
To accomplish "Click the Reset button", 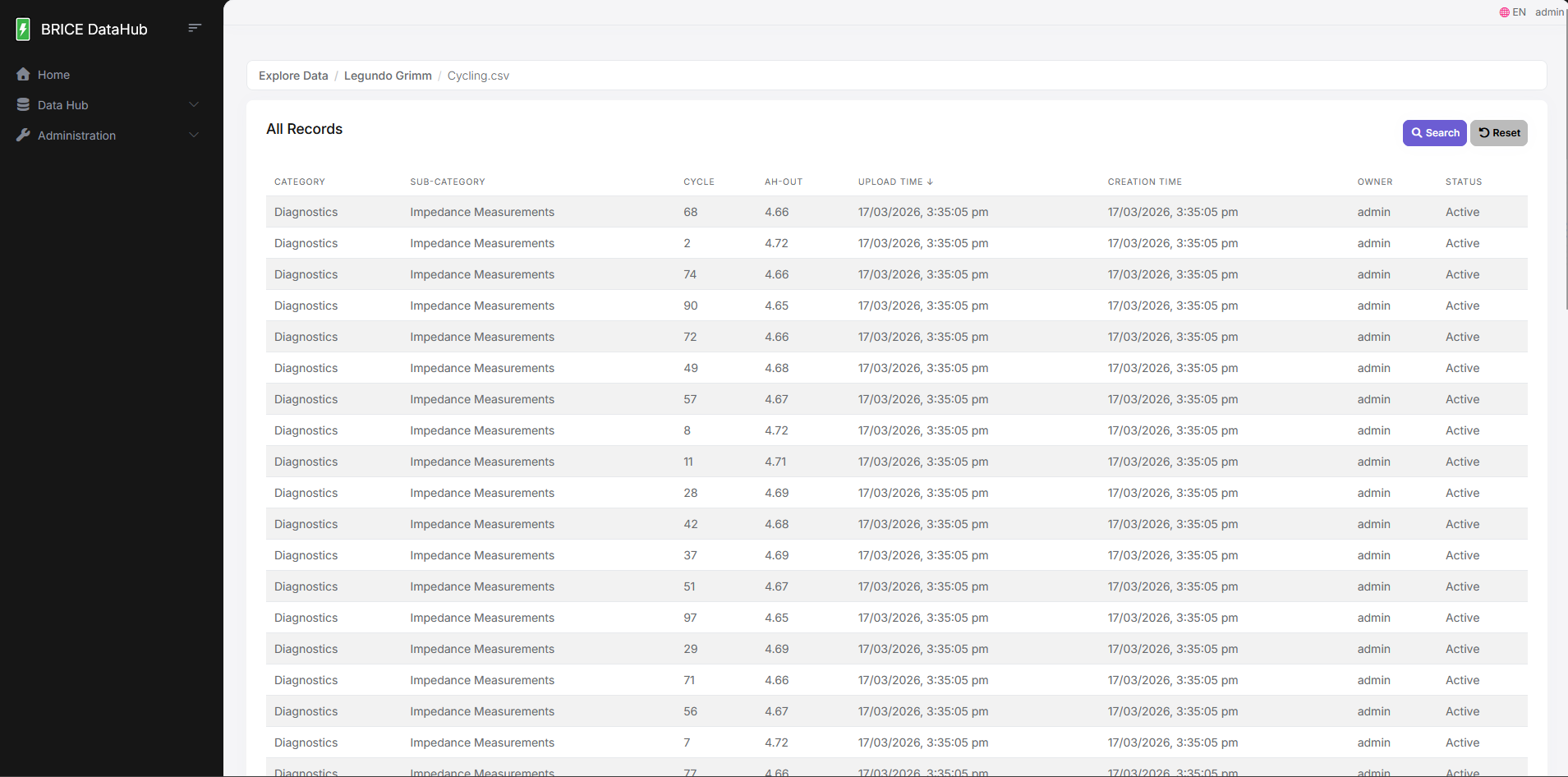I will (1498, 133).
